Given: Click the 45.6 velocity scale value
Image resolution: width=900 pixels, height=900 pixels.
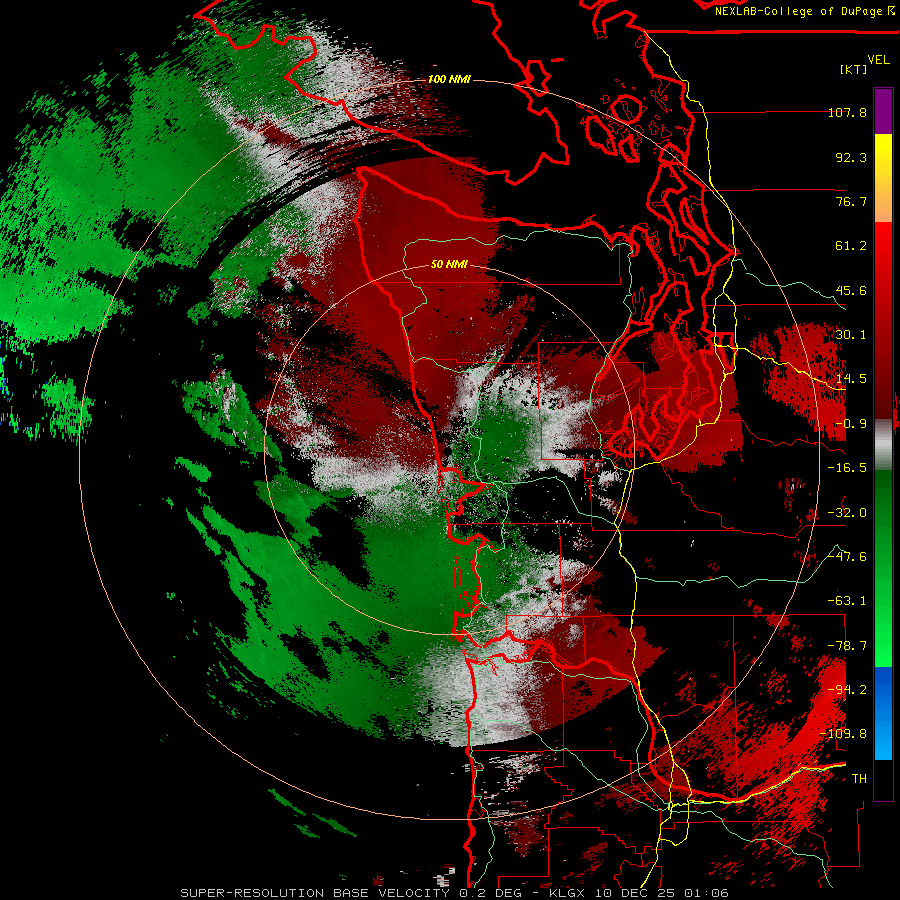Looking at the screenshot, I should (x=851, y=290).
